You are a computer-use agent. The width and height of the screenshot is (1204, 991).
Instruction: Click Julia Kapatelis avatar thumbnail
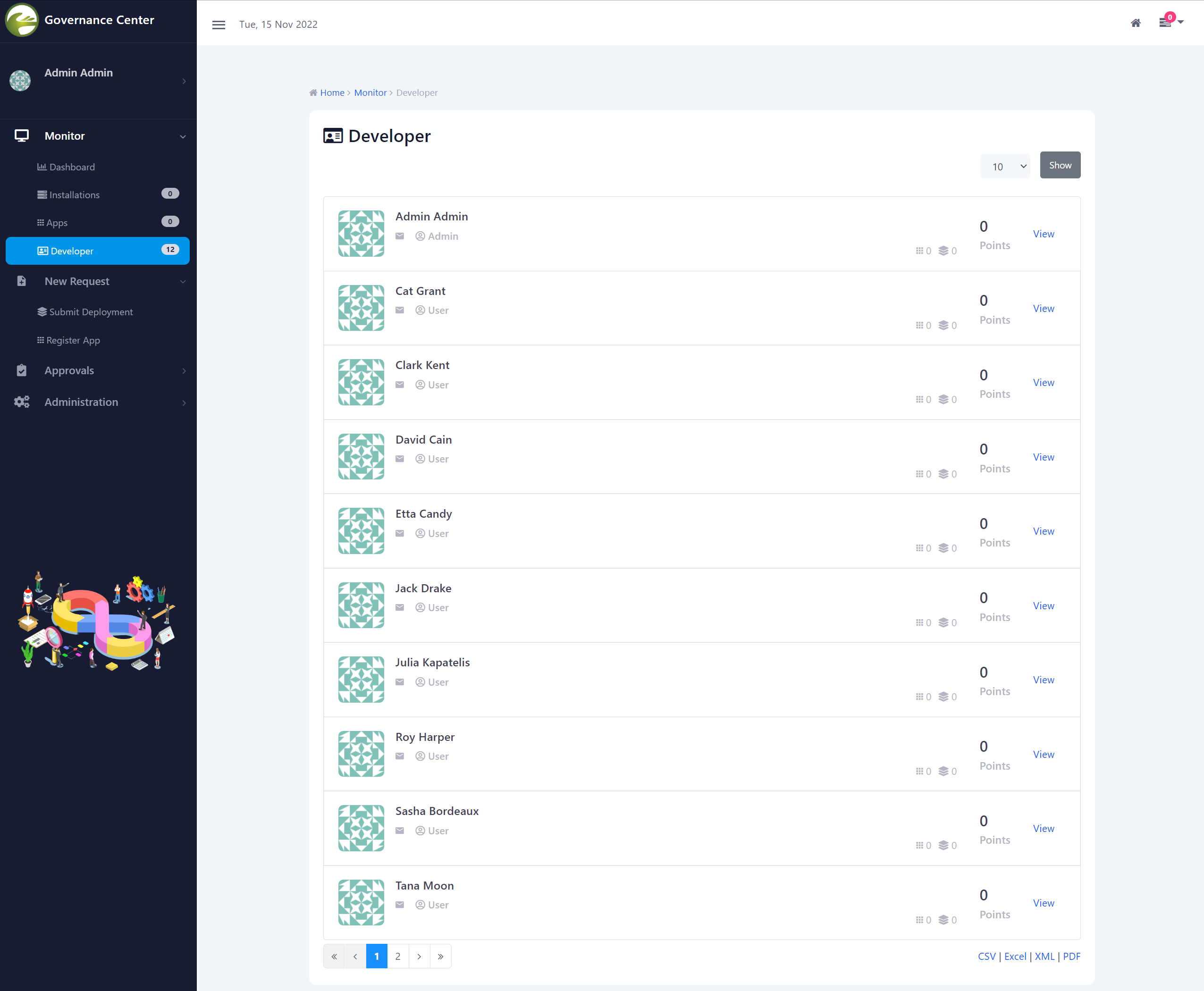coord(361,680)
